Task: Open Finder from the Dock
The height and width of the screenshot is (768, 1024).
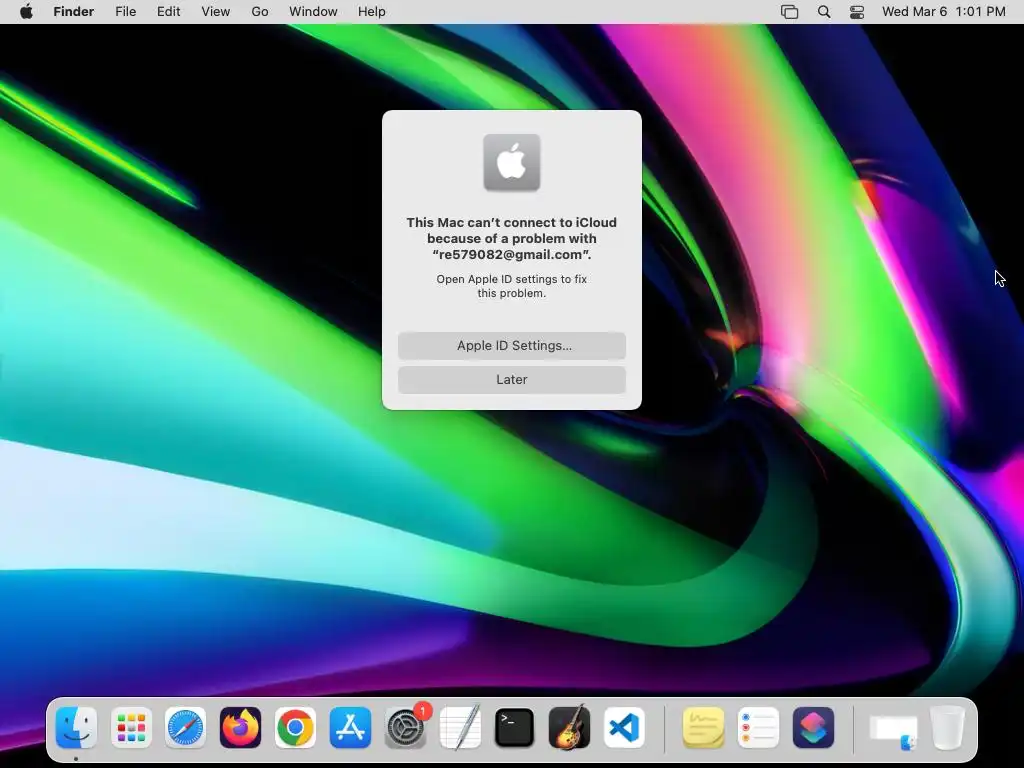Action: pyautogui.click(x=76, y=727)
